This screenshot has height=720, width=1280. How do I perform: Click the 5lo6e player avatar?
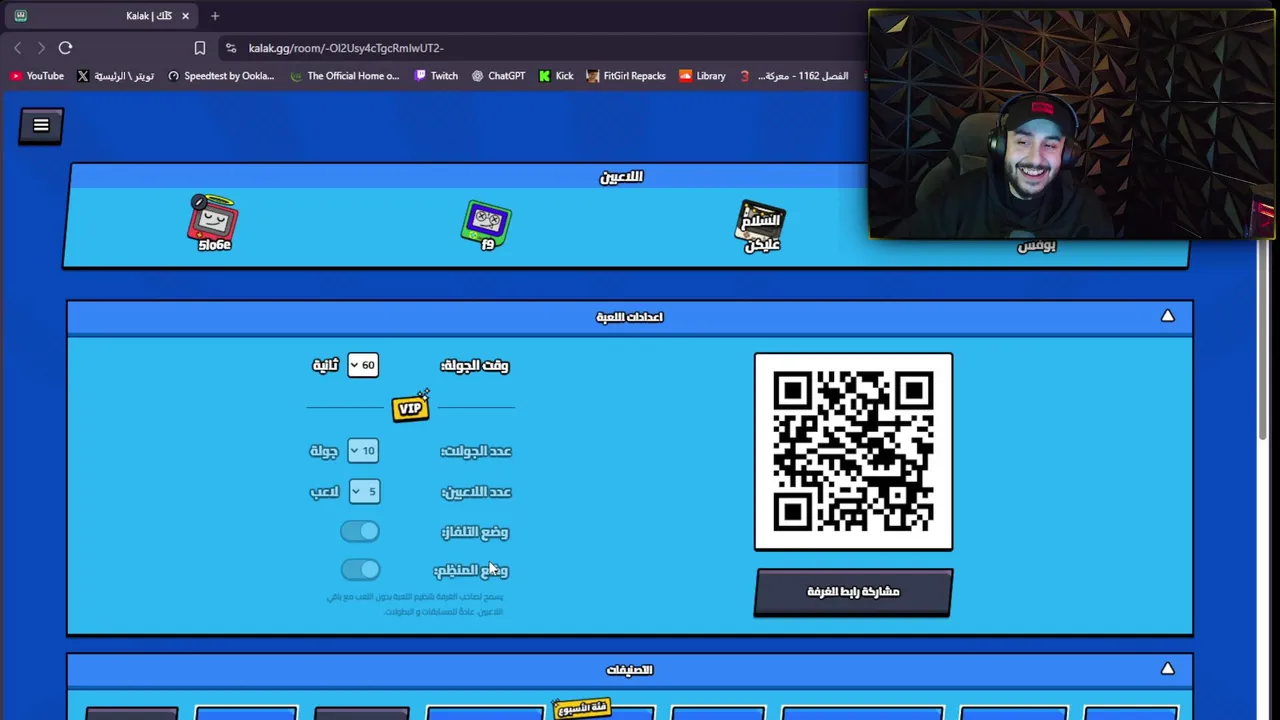(213, 223)
